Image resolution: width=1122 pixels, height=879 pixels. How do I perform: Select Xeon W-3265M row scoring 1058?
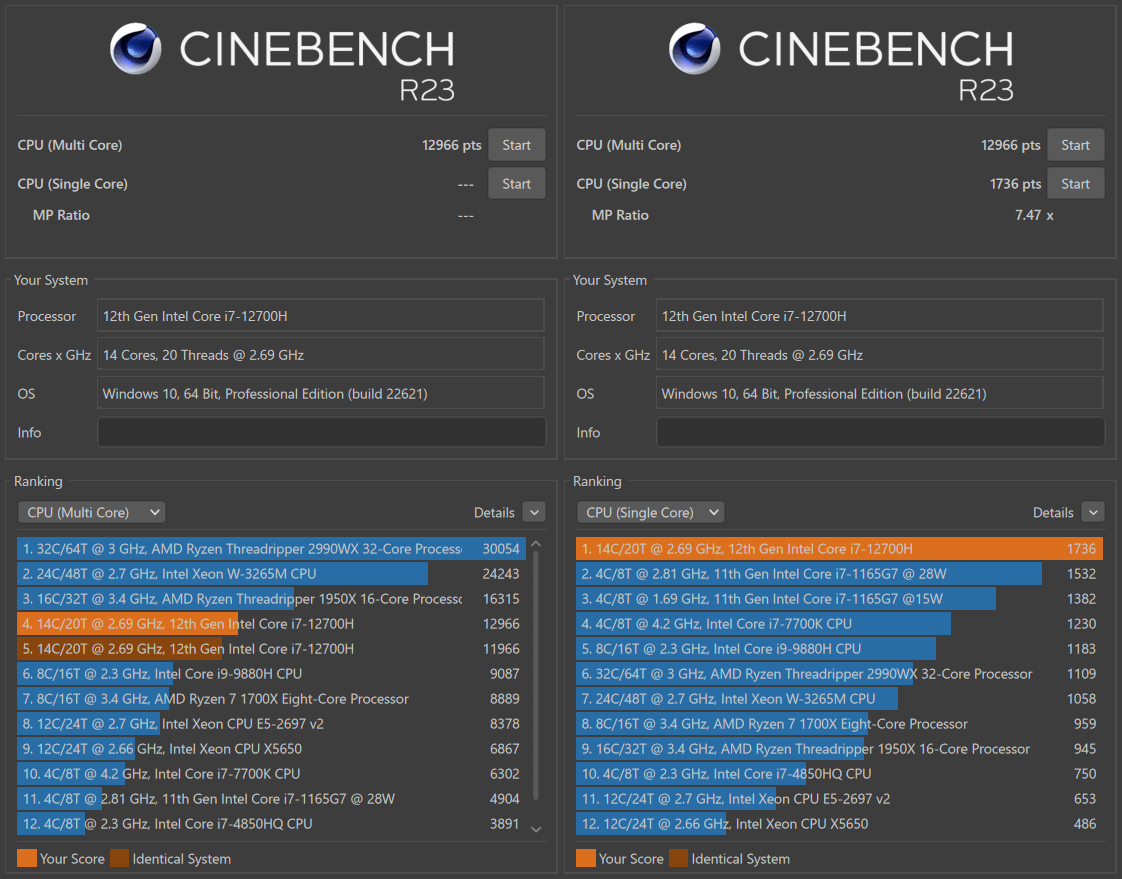pyautogui.click(x=839, y=699)
